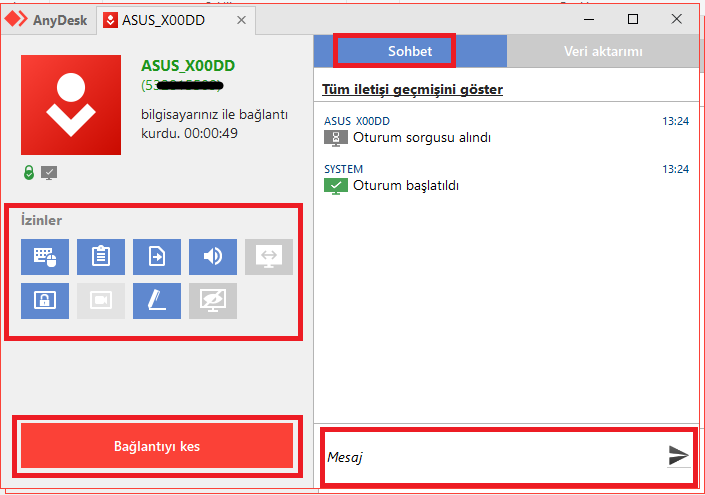Minimize the AnyDesk window

(x=589, y=19)
